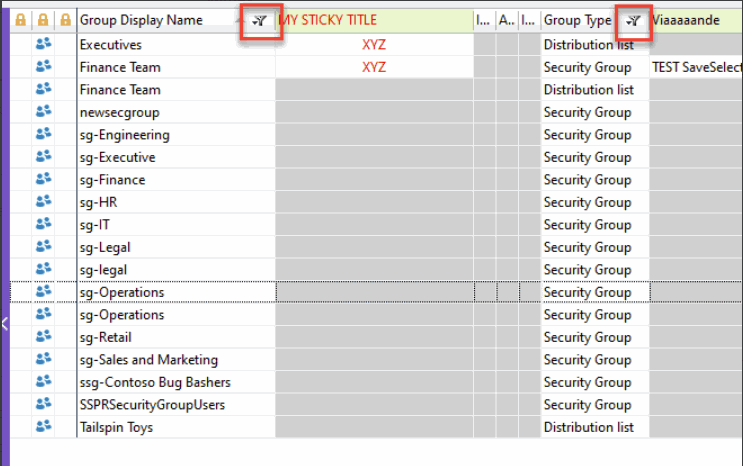Click the group icon beside SSPRSecurityGroupUsers
This screenshot has height=466, width=743.
pos(43,405)
